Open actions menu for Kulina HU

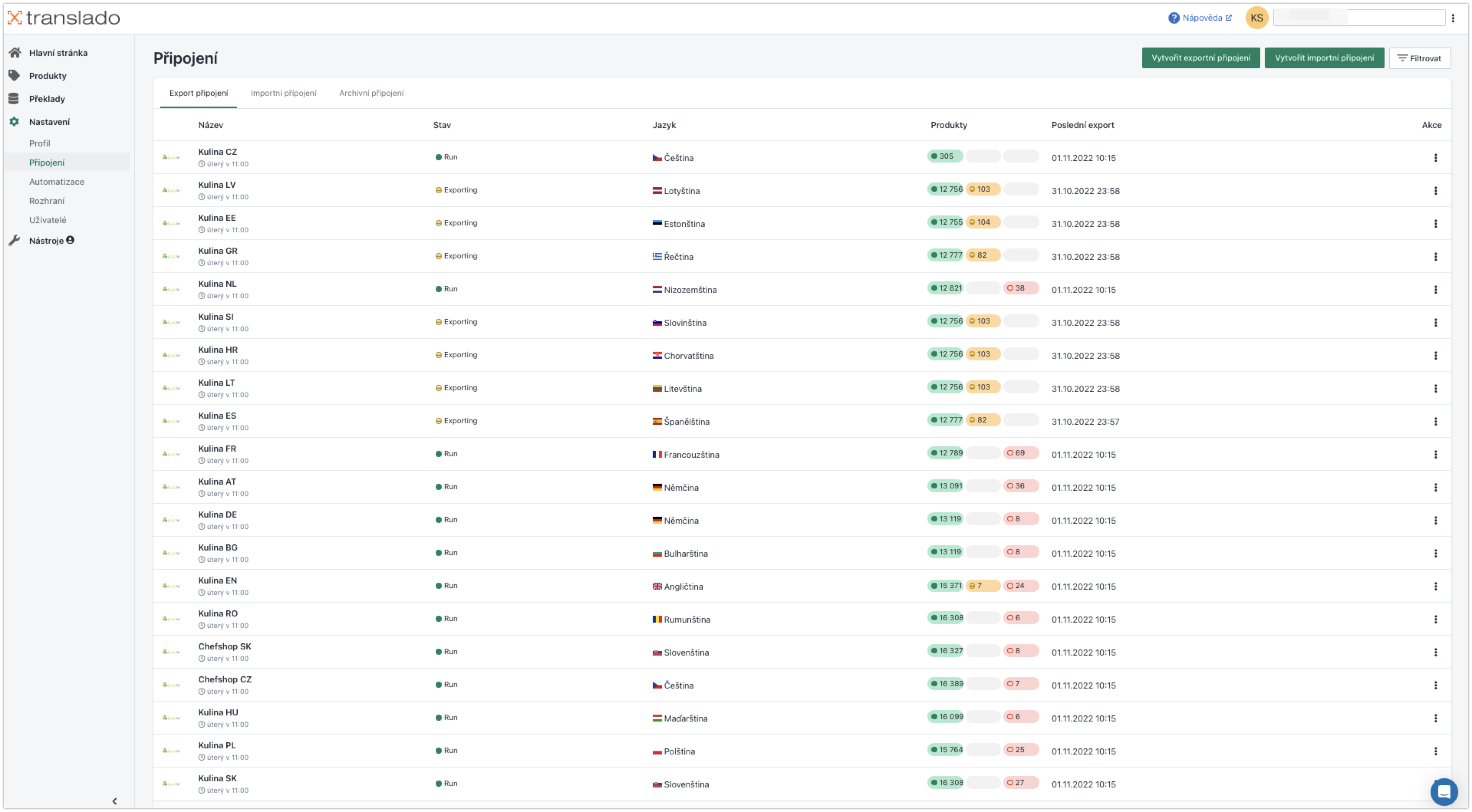click(1435, 718)
